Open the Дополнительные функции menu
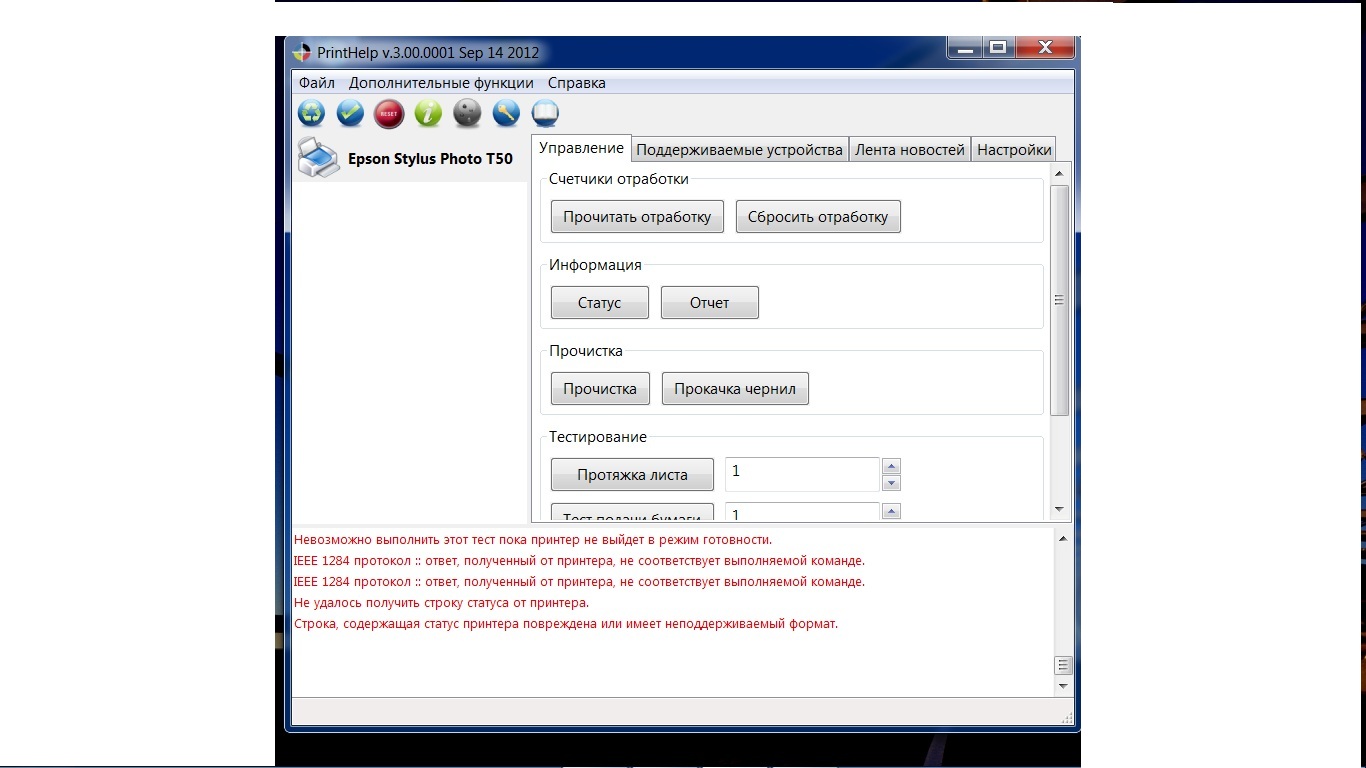The height and width of the screenshot is (768, 1366). [x=441, y=83]
